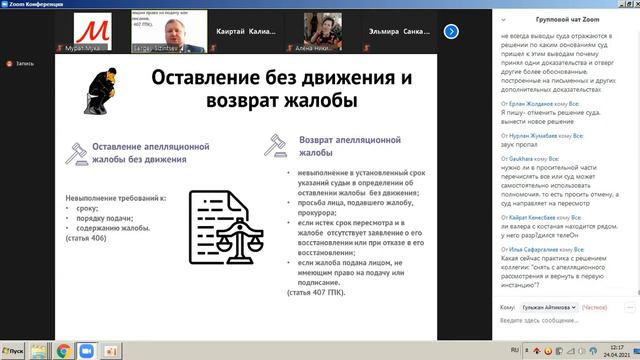The height and width of the screenshot is (360, 640).
Task: Open the Windows Пуск start button
Action: [13, 351]
